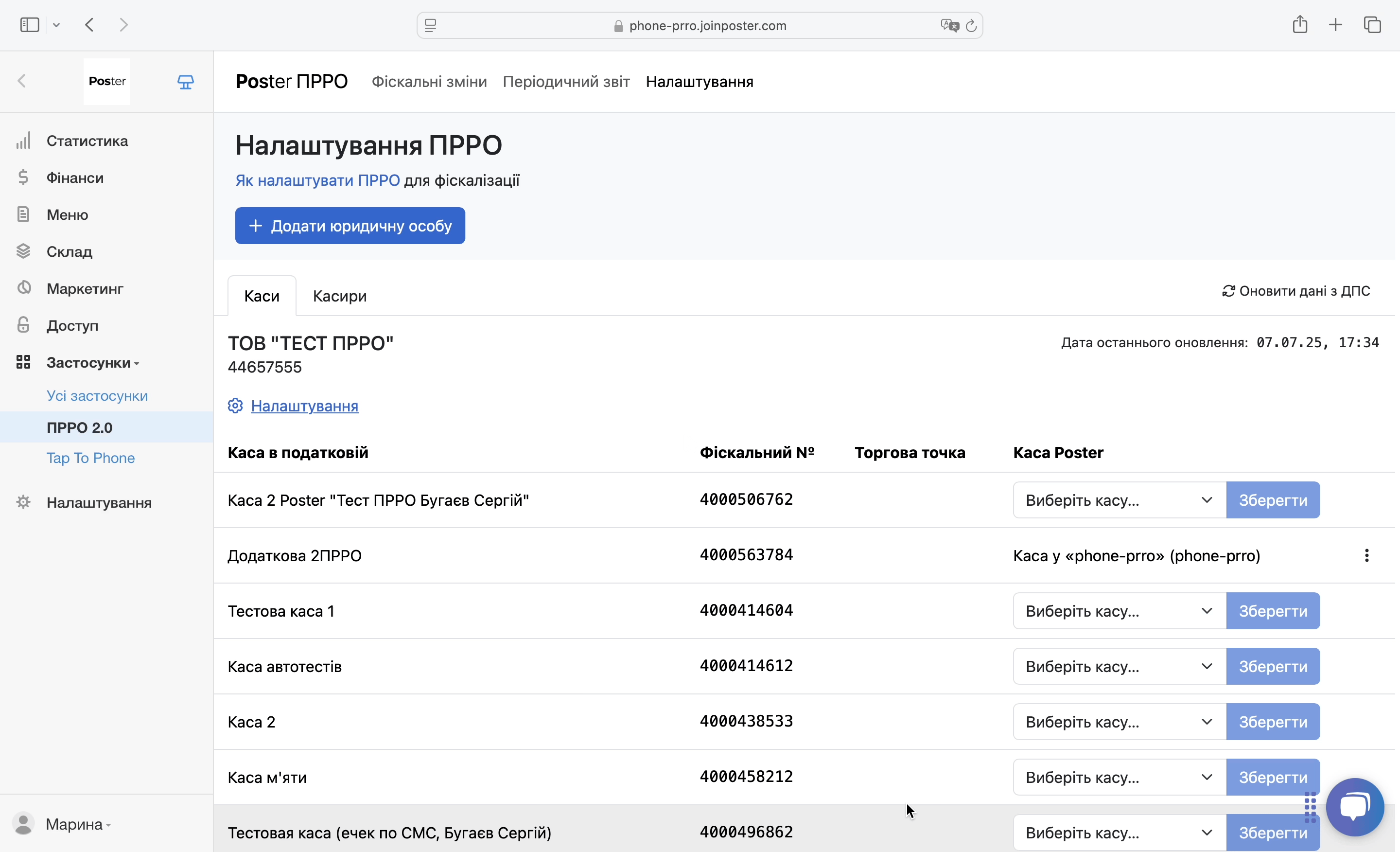
Task: Click the translate icon in address bar
Action: [949, 26]
